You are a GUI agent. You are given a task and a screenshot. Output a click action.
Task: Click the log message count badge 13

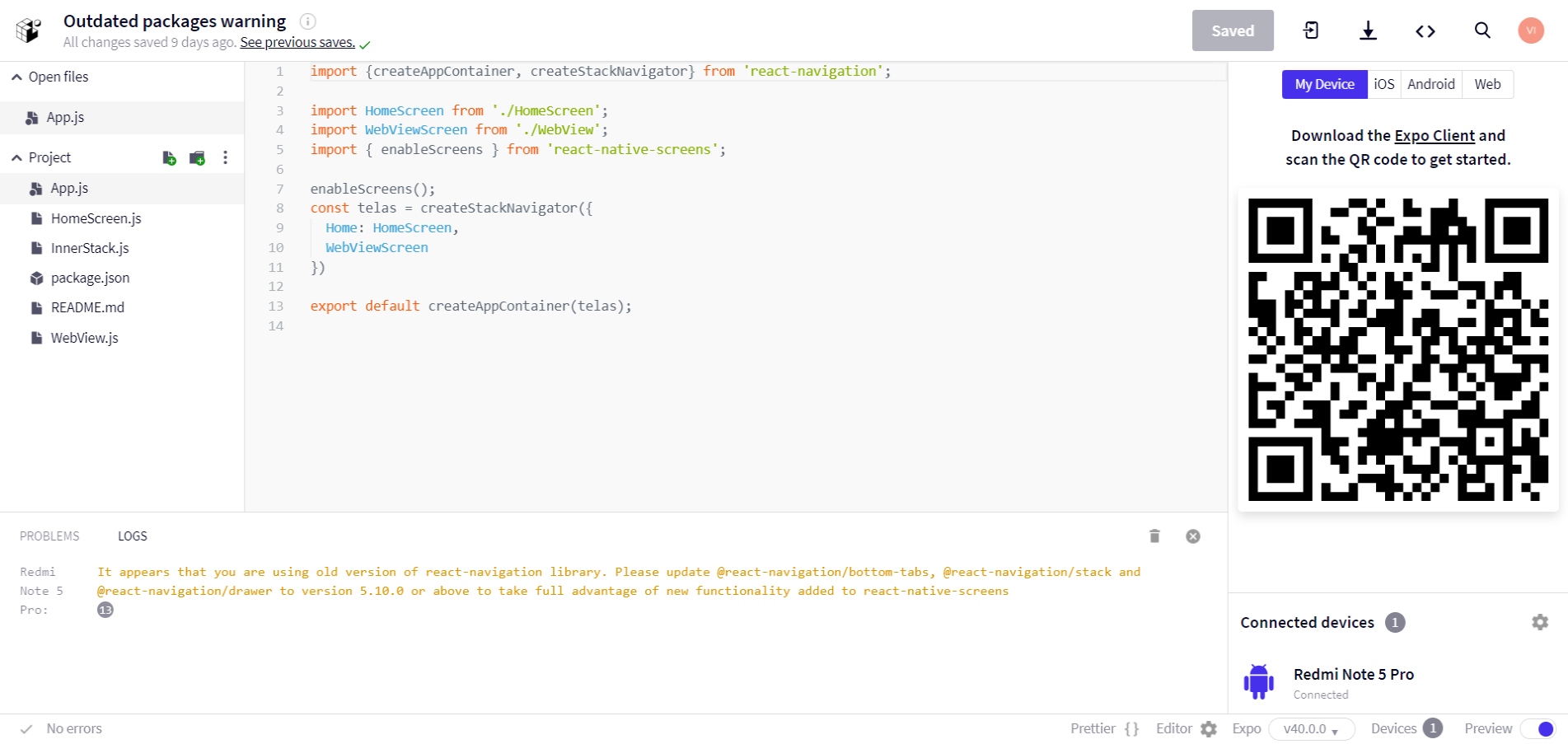pos(105,610)
